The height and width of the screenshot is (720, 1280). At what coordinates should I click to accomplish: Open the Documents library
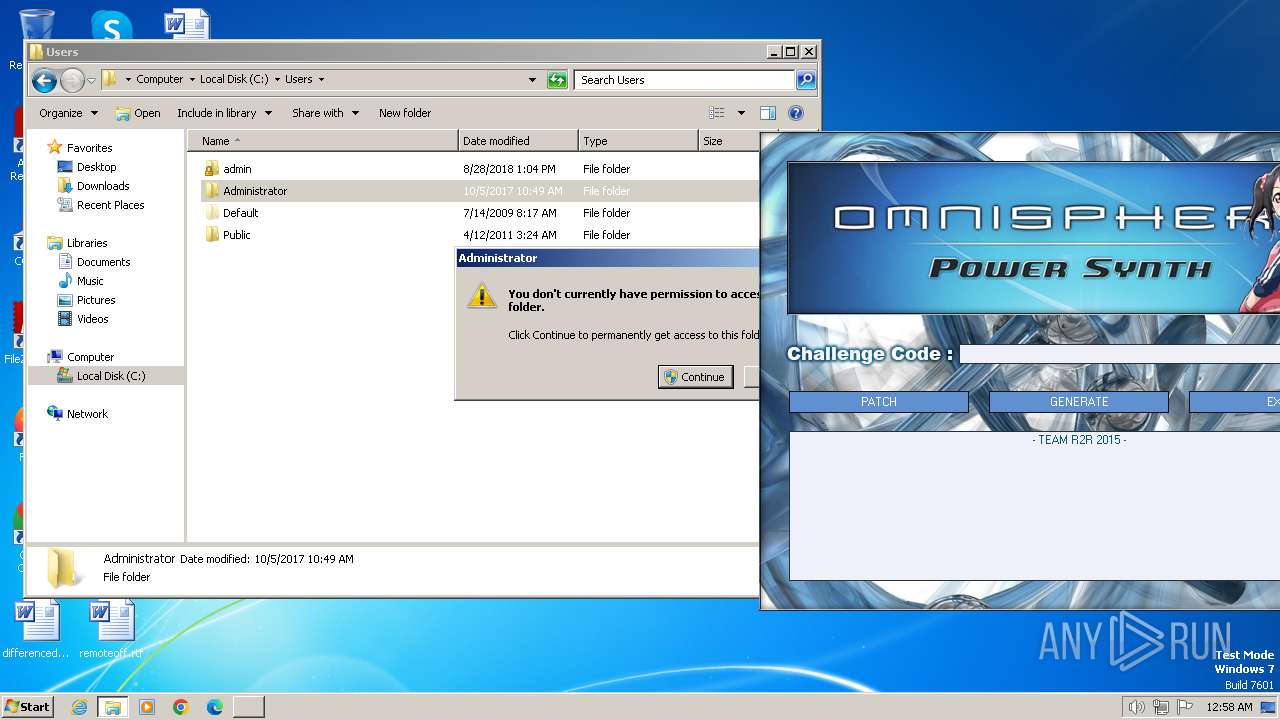104,262
